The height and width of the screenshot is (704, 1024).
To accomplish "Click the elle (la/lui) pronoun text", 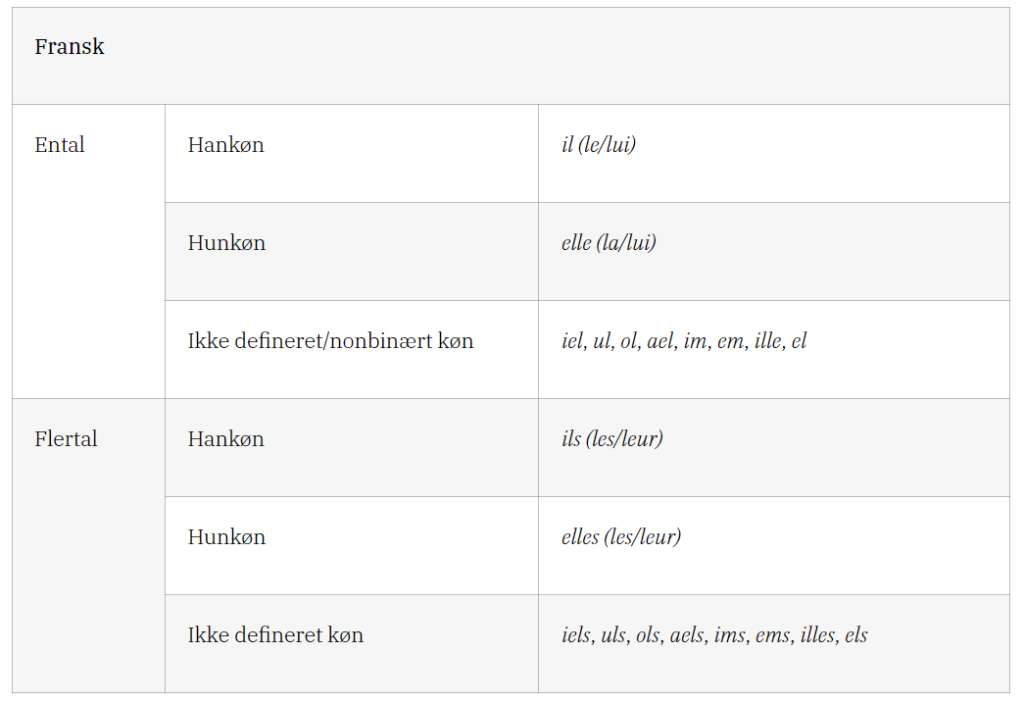I will (609, 243).
